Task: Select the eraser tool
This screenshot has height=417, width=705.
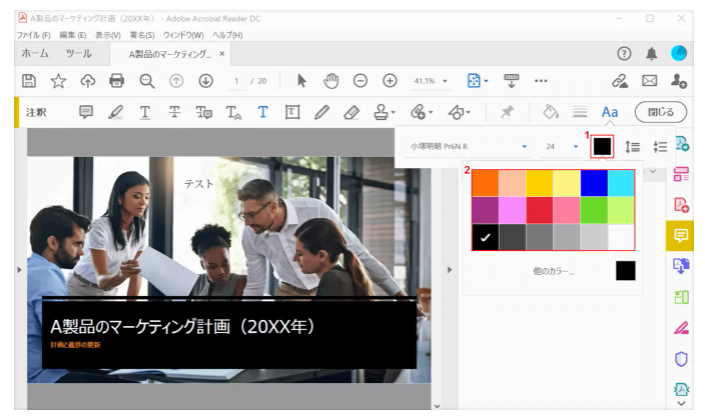Action: pyautogui.click(x=351, y=112)
